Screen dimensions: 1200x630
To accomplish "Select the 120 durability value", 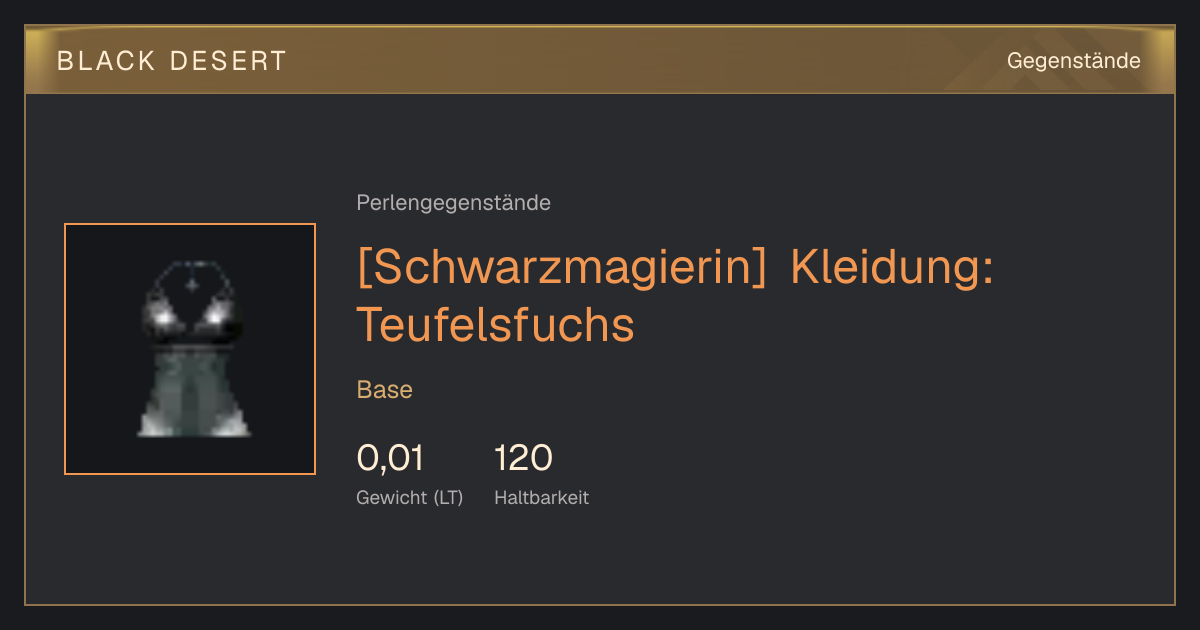I will tap(523, 458).
